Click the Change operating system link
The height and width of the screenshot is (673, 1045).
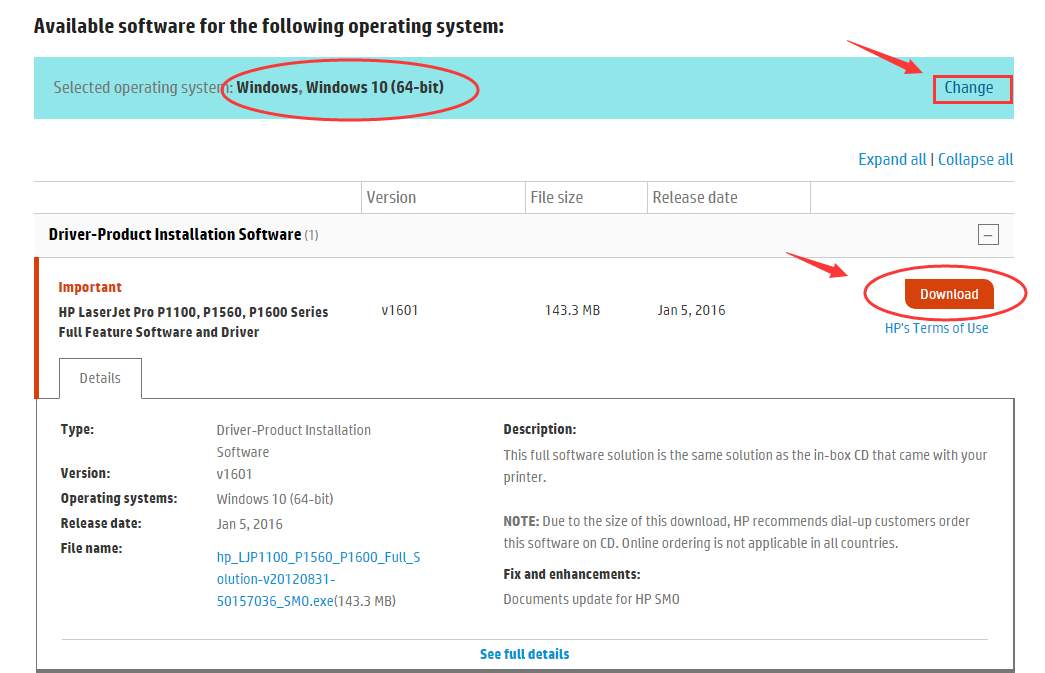tap(968, 88)
